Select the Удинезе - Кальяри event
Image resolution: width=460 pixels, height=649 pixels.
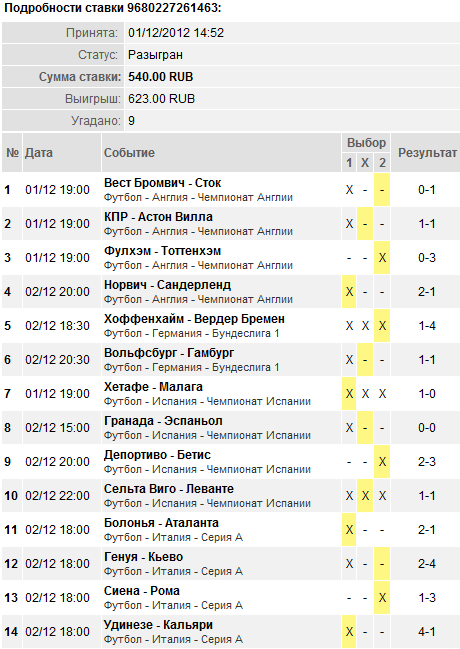coord(158,625)
